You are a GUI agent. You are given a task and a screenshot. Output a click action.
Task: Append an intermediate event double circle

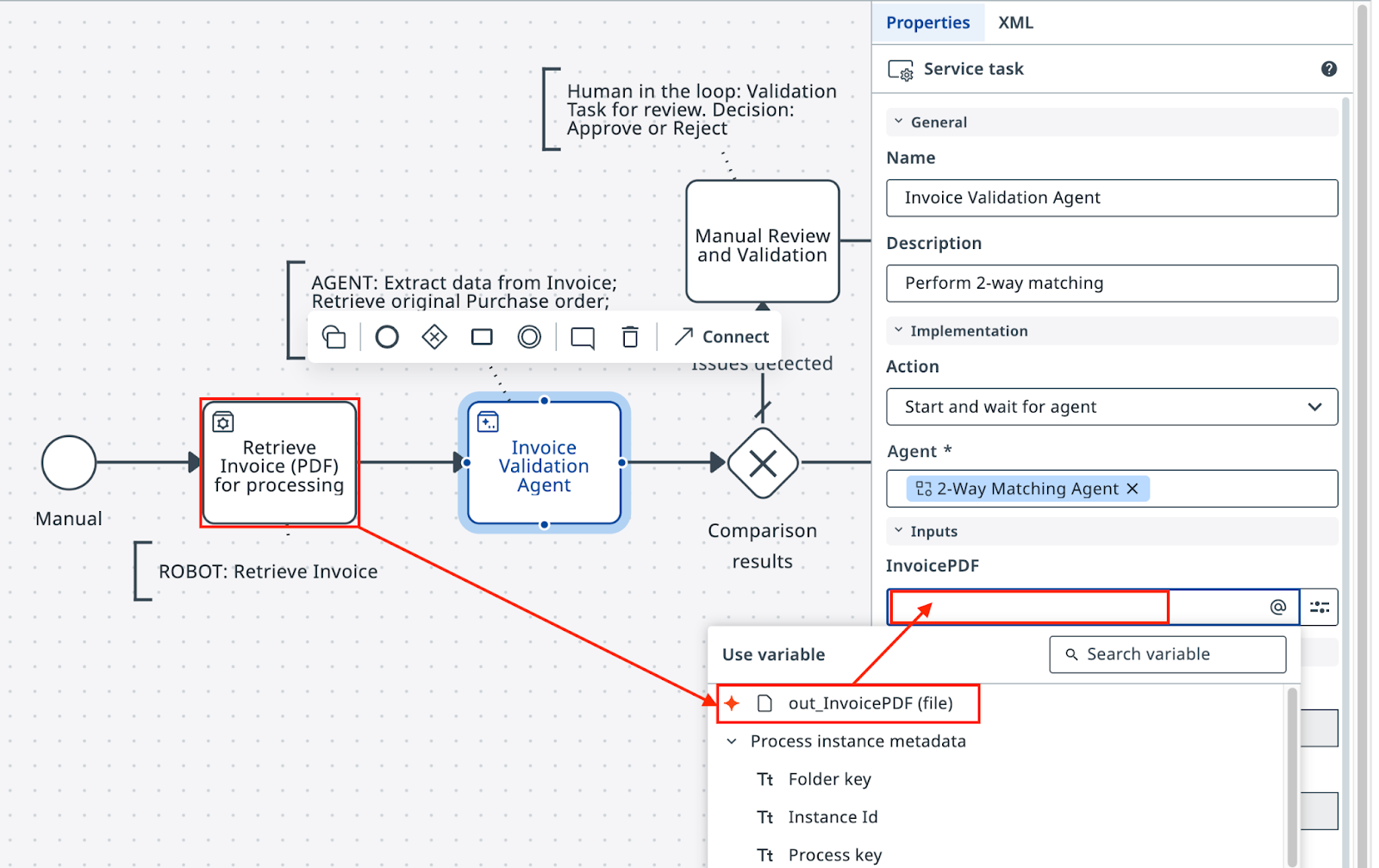pyautogui.click(x=529, y=337)
